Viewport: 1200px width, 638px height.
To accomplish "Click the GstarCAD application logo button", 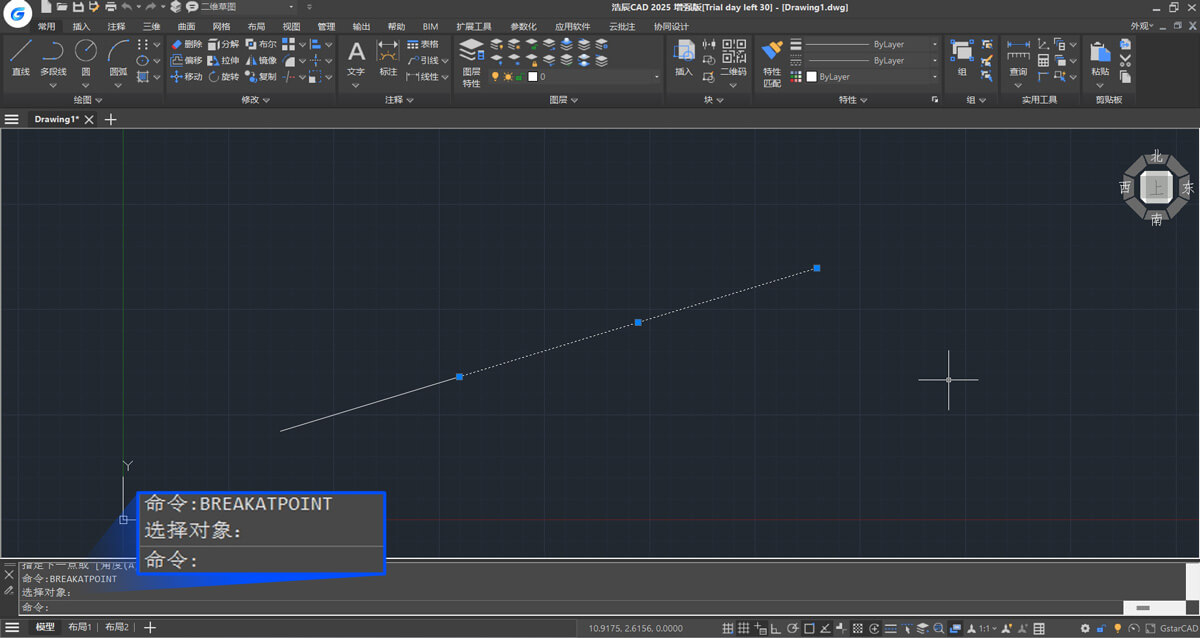I will 18,13.
